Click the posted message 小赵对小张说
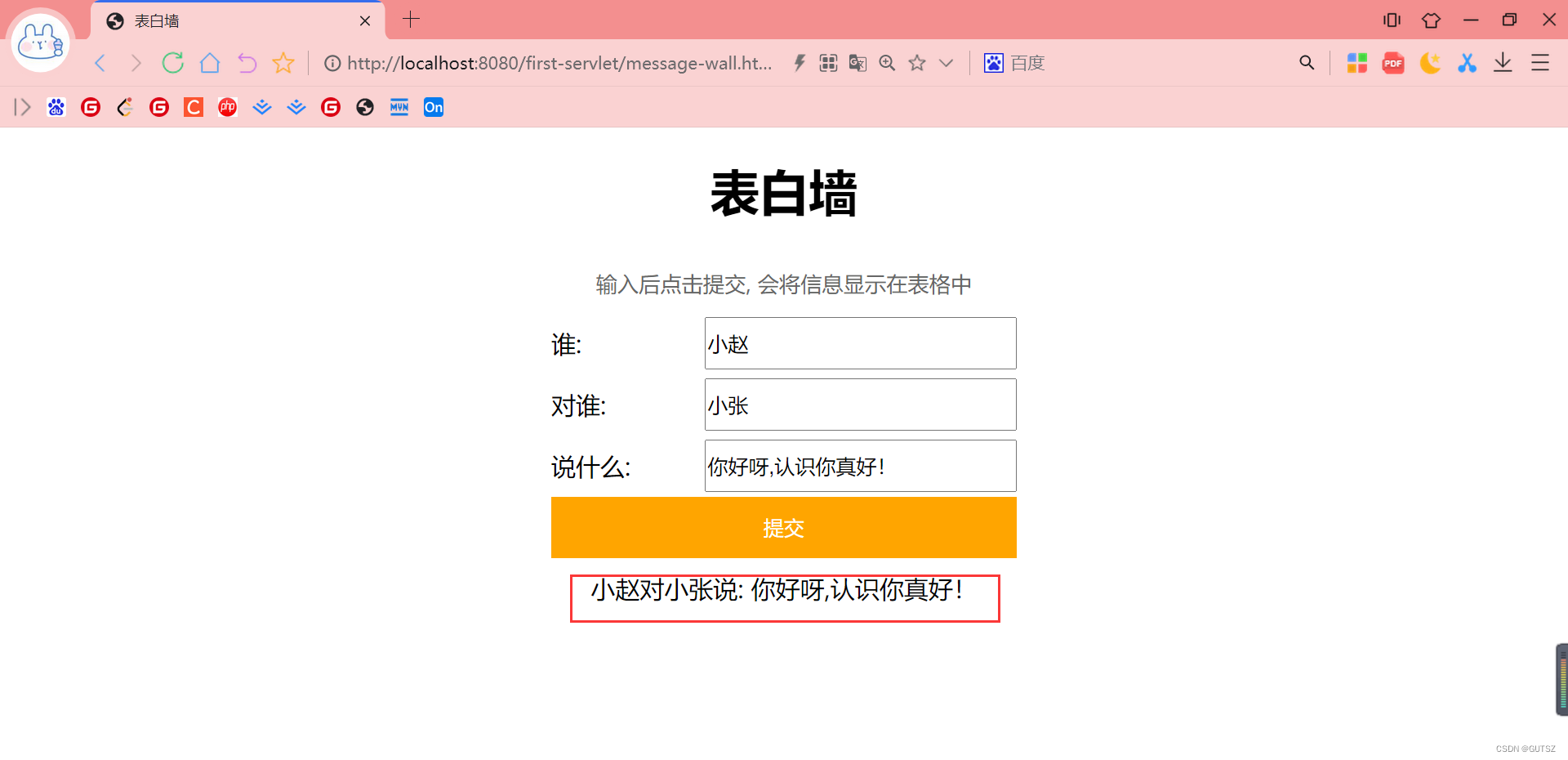The width and height of the screenshot is (1568, 760). 777,589
